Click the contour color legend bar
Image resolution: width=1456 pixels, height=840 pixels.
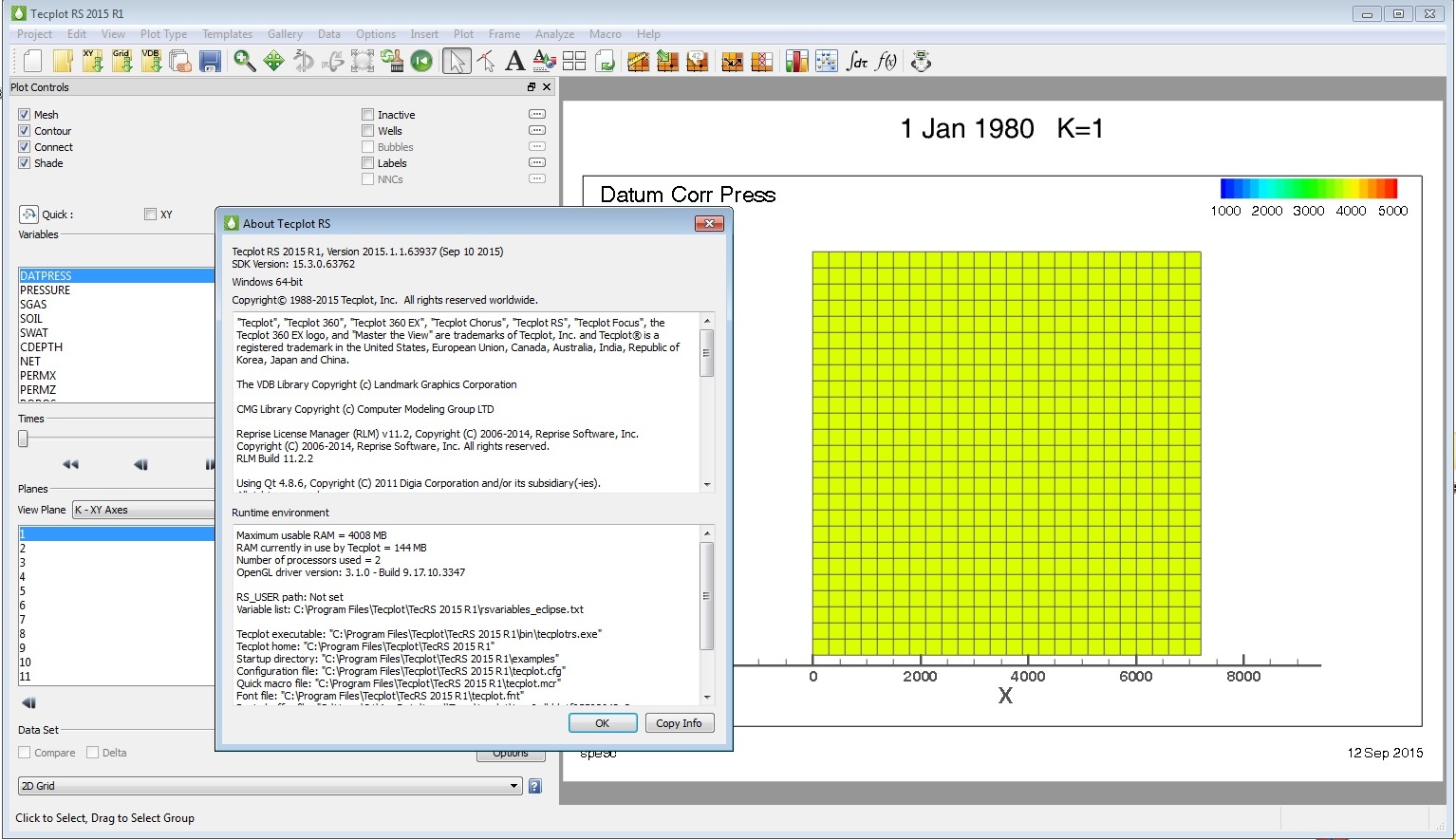click(x=1309, y=188)
